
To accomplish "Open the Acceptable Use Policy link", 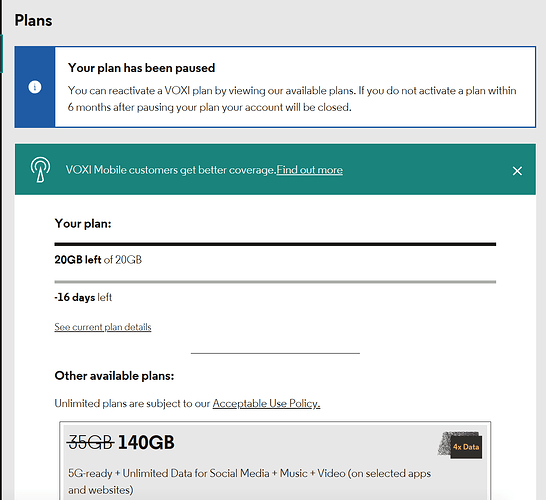I will click(266, 403).
